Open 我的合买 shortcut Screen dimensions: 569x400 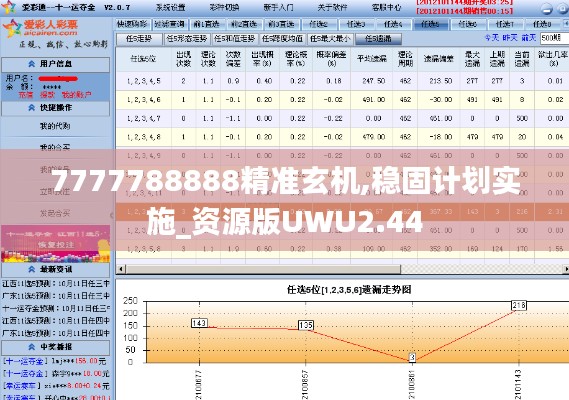[54, 147]
